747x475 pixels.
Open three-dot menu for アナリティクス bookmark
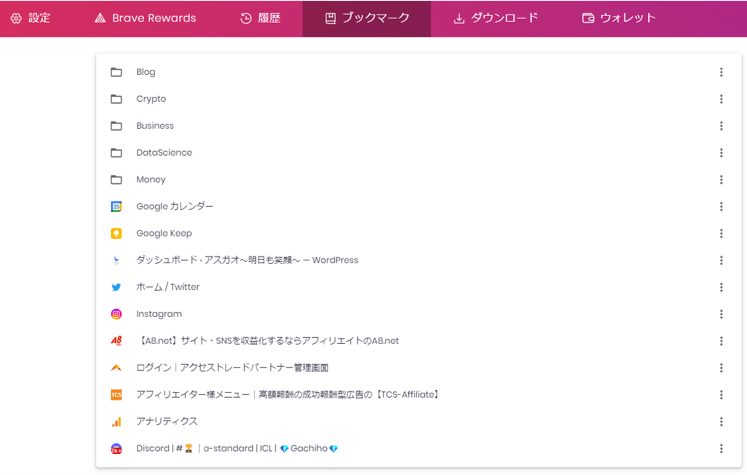pyautogui.click(x=721, y=422)
